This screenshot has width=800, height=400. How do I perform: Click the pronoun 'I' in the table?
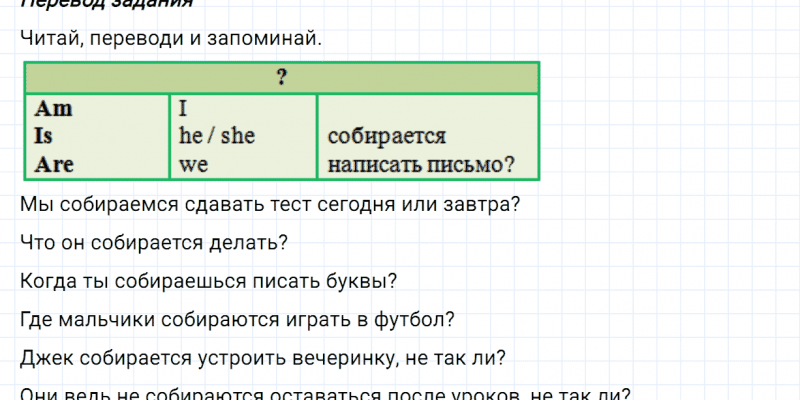(x=183, y=108)
